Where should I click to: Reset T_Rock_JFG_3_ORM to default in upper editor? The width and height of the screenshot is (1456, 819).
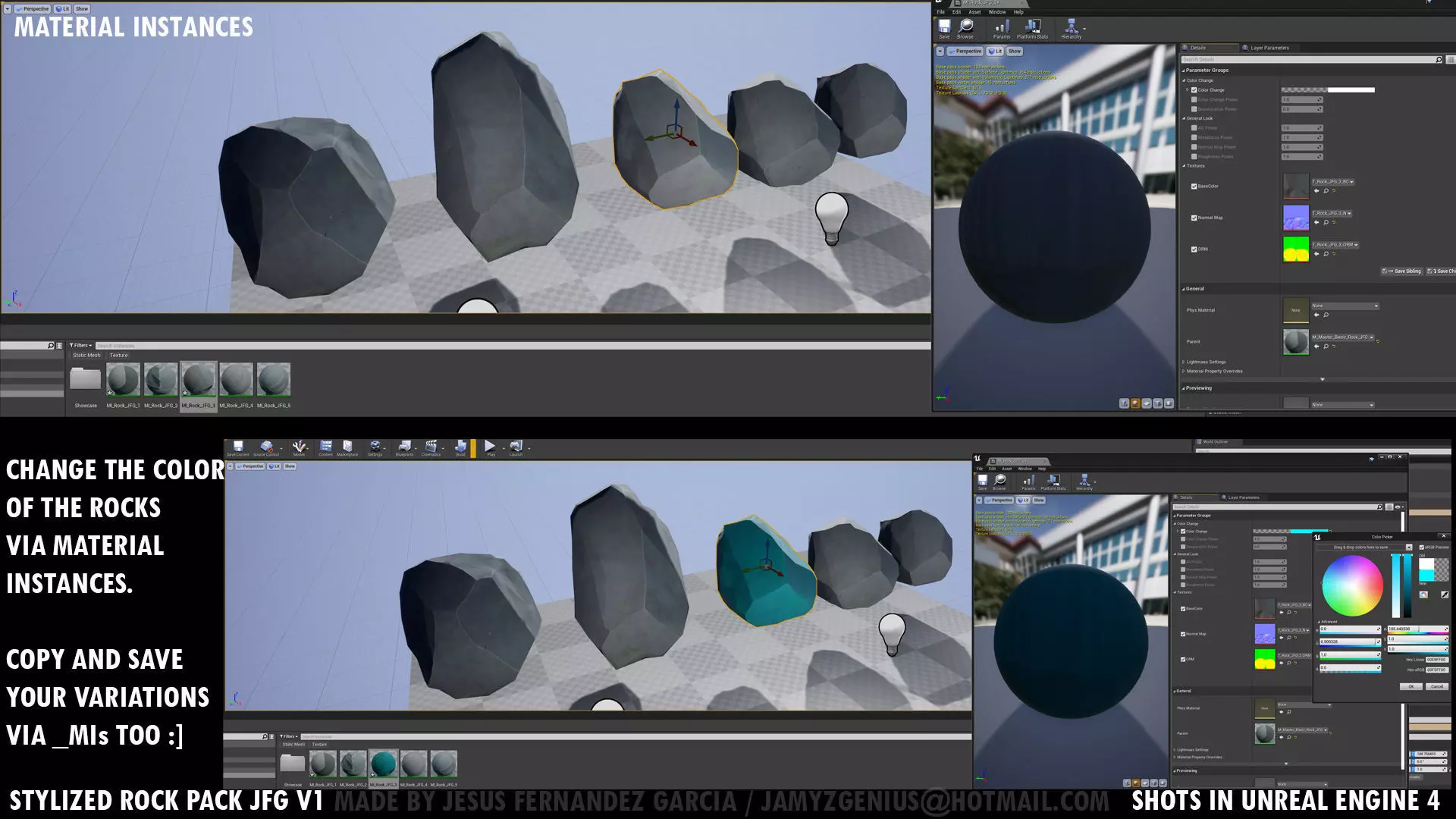(x=1334, y=254)
